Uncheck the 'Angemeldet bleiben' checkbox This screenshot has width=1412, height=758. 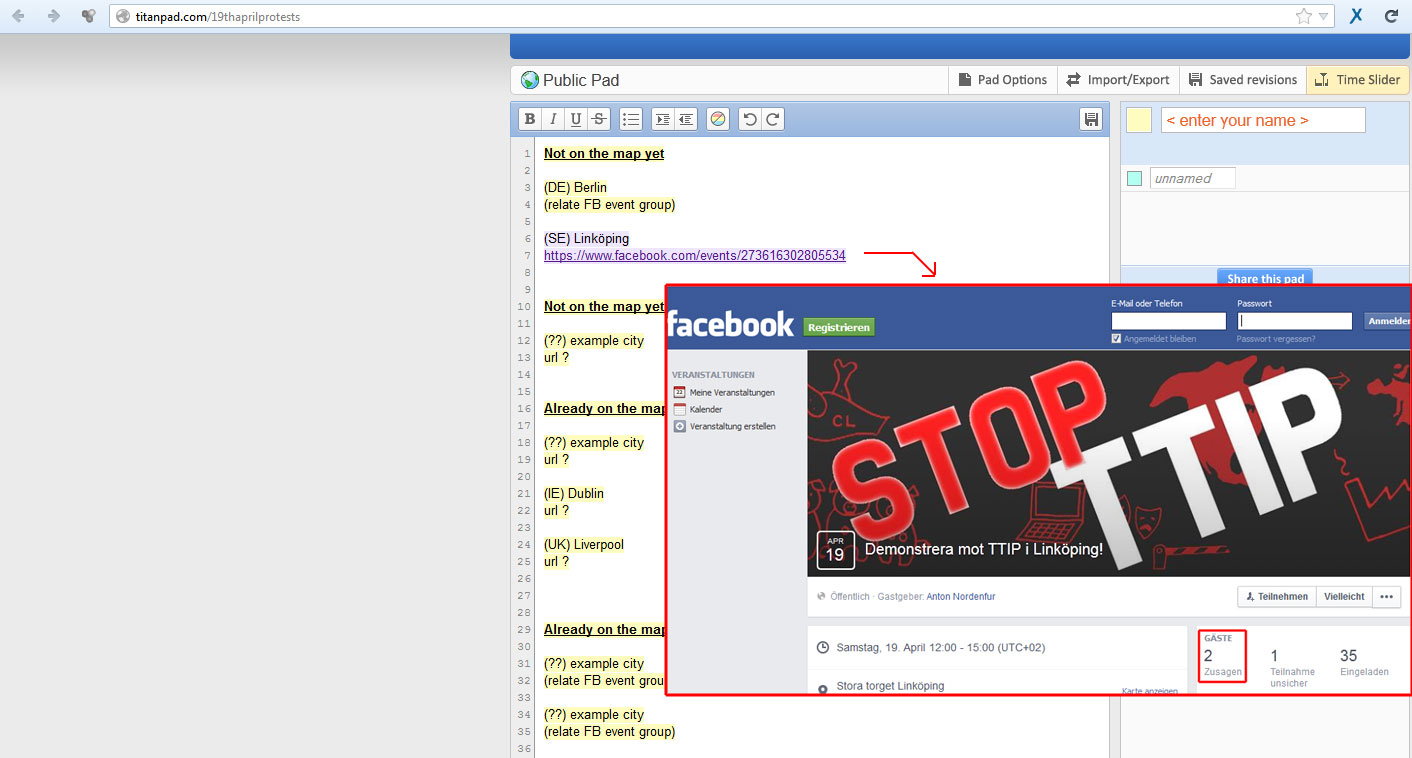coord(1116,339)
